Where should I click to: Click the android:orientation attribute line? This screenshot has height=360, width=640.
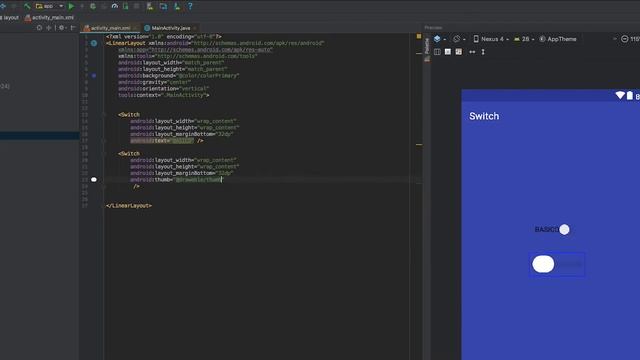pyautogui.click(x=163, y=89)
